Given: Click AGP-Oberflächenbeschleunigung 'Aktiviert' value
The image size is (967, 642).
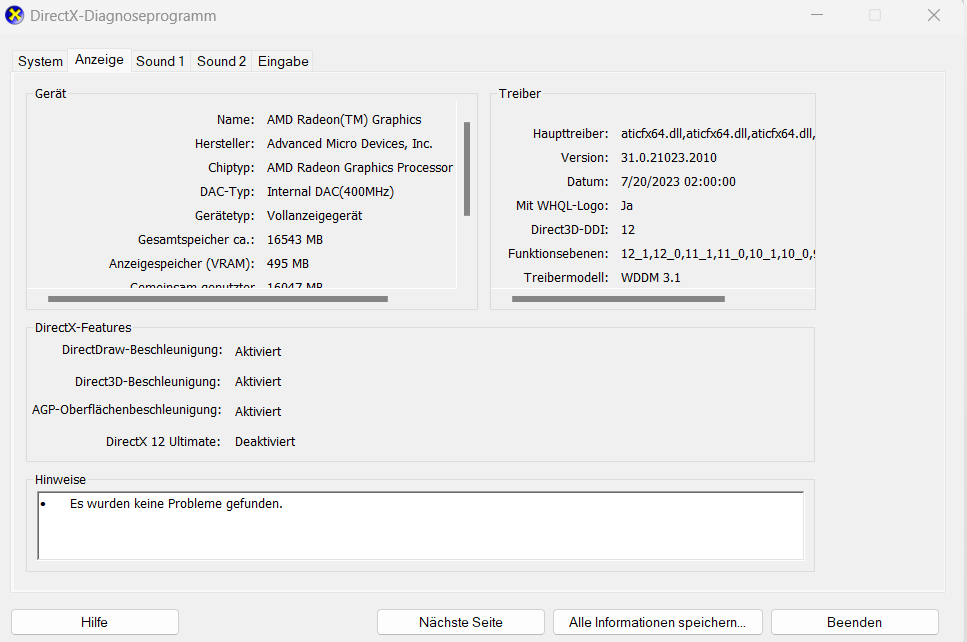Looking at the screenshot, I should [258, 411].
